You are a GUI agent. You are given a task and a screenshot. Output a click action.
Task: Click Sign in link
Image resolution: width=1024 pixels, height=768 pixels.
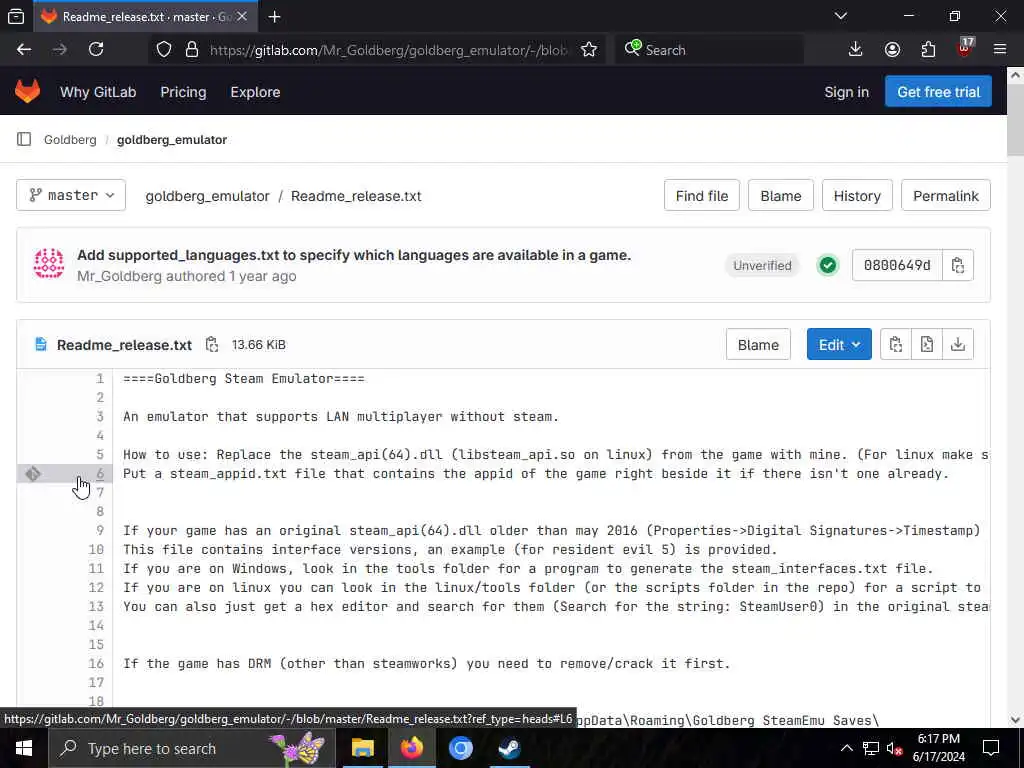click(846, 92)
